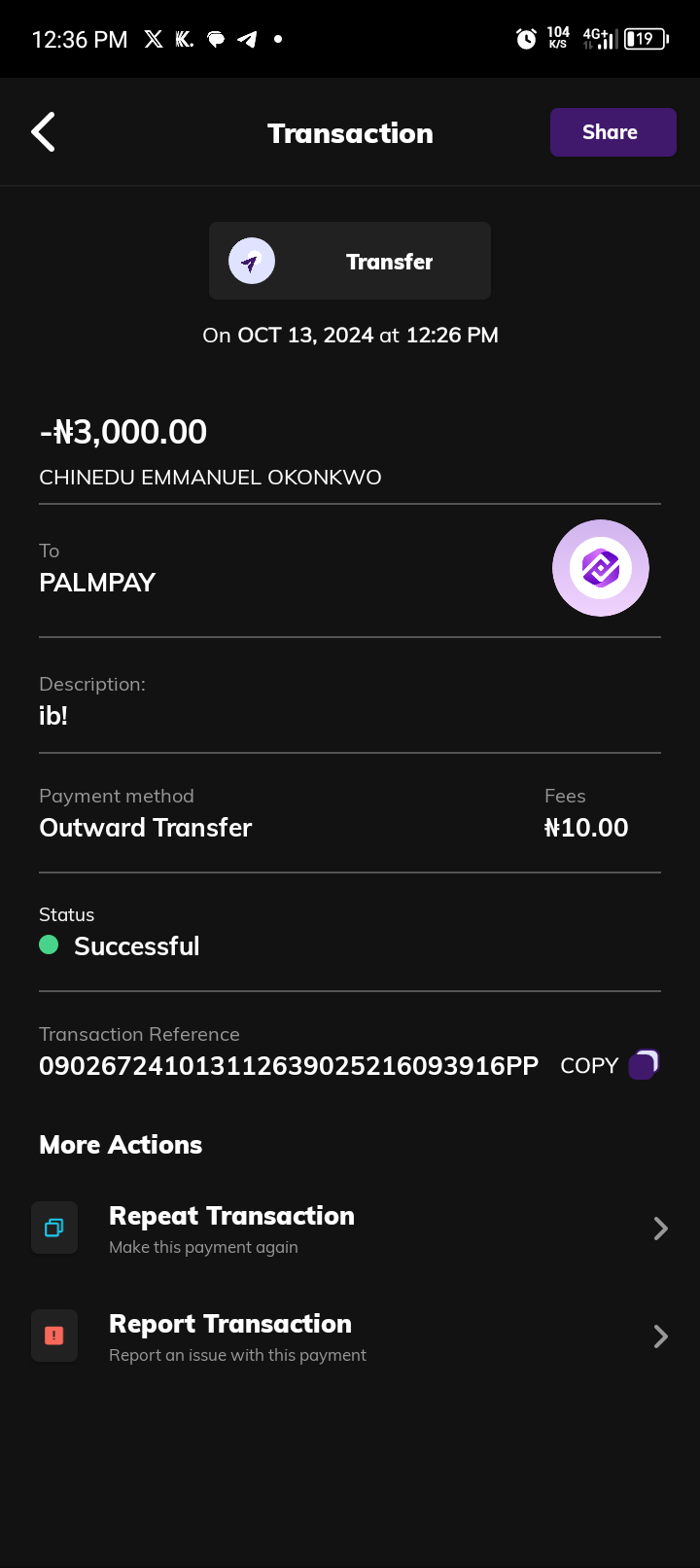This screenshot has height=1568, width=700.
Task: Copy the transaction reference icon
Action: [x=644, y=1065]
